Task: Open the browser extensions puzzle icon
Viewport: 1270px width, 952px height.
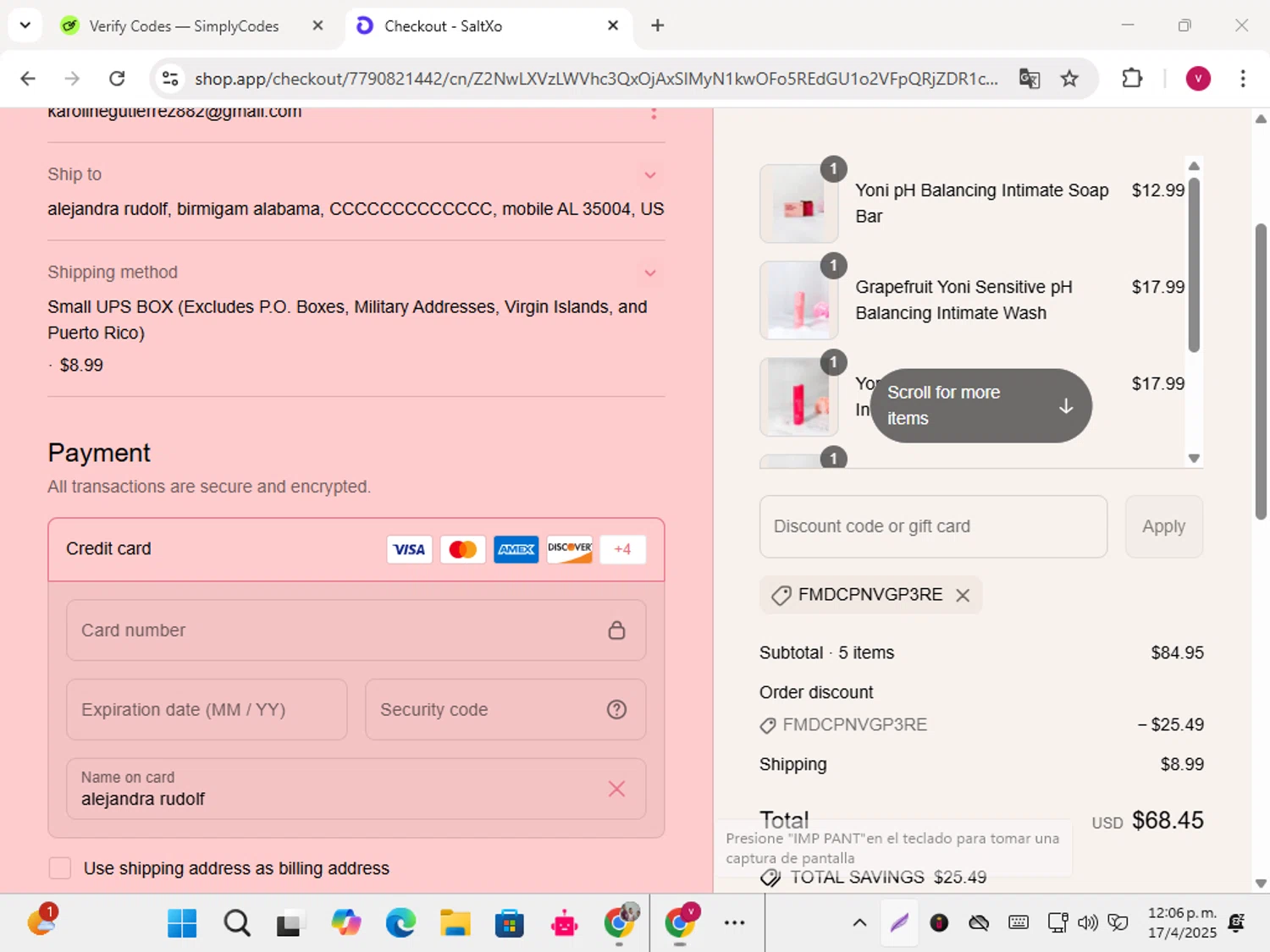Action: pyautogui.click(x=1132, y=79)
